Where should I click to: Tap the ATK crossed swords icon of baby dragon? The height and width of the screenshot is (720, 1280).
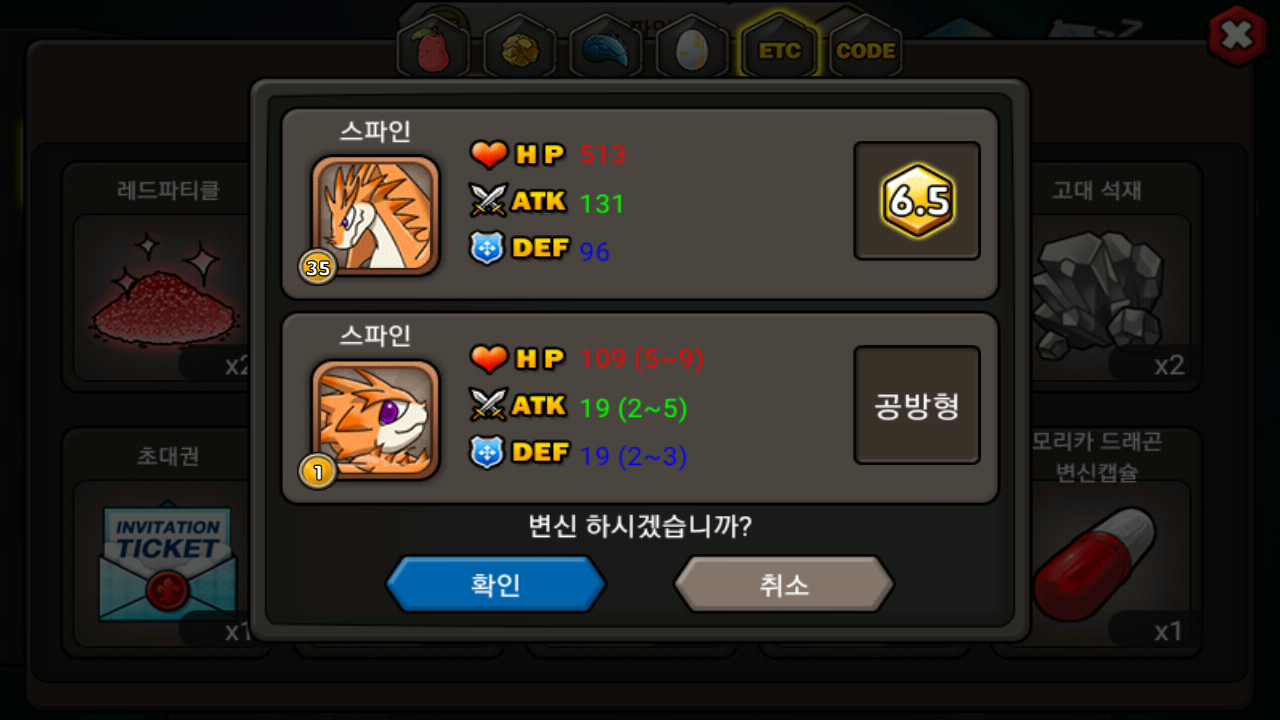[x=489, y=404]
